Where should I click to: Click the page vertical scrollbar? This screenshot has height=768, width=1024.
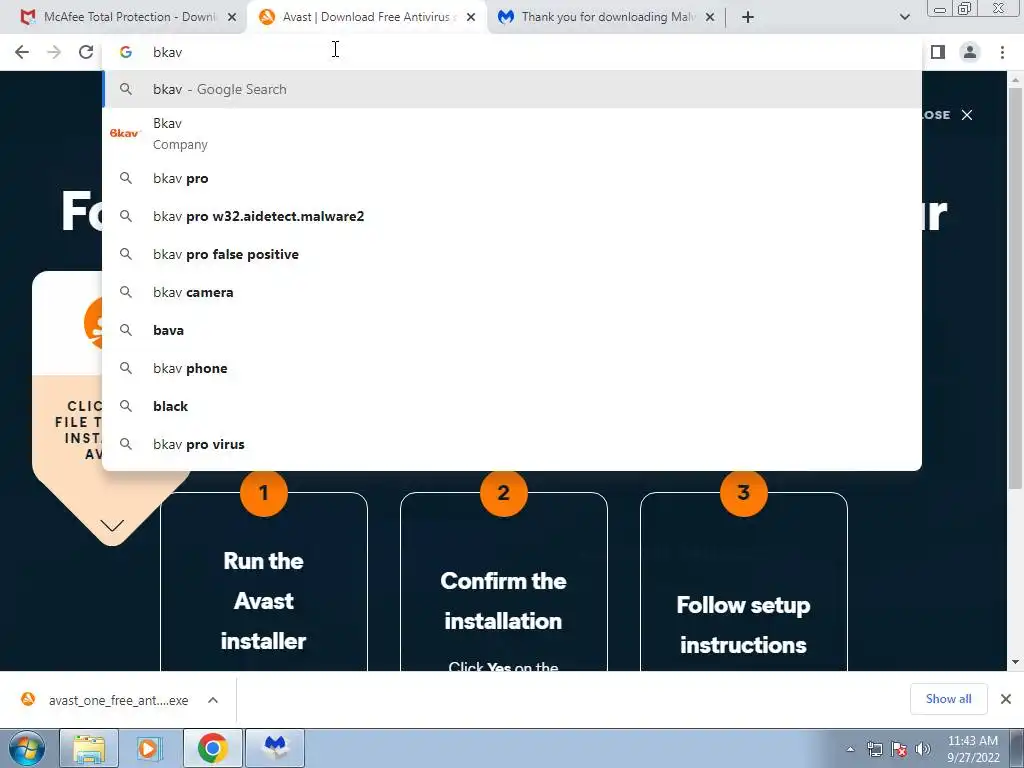click(1015, 287)
